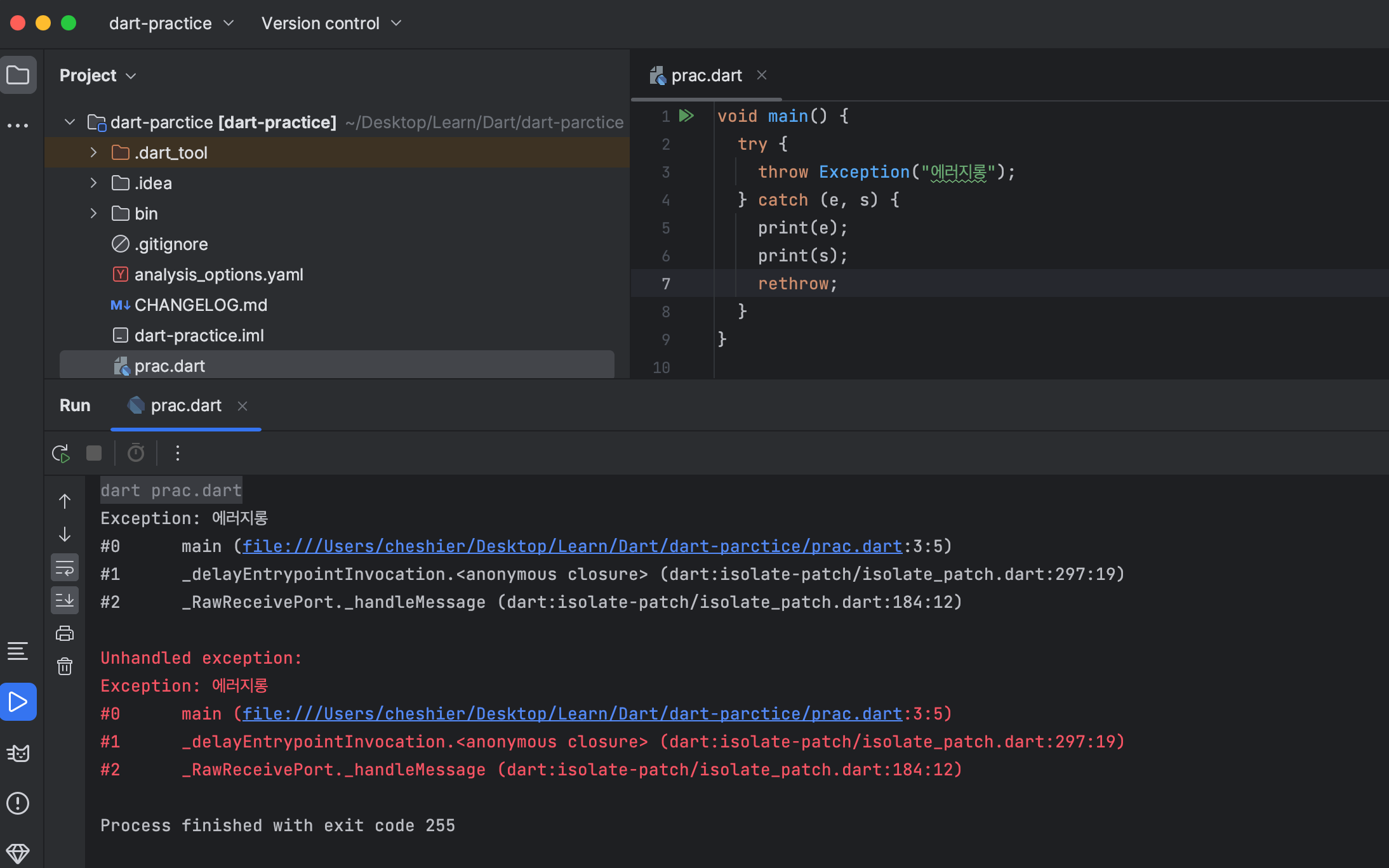The width and height of the screenshot is (1389, 868).
Task: Open the Version control dropdown
Action: coord(331,23)
